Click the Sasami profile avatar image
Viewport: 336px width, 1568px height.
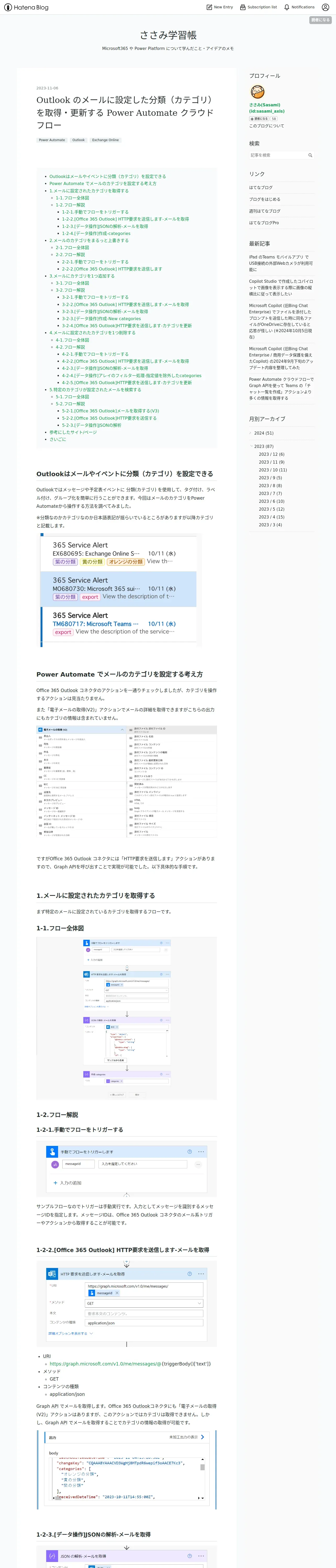click(257, 92)
